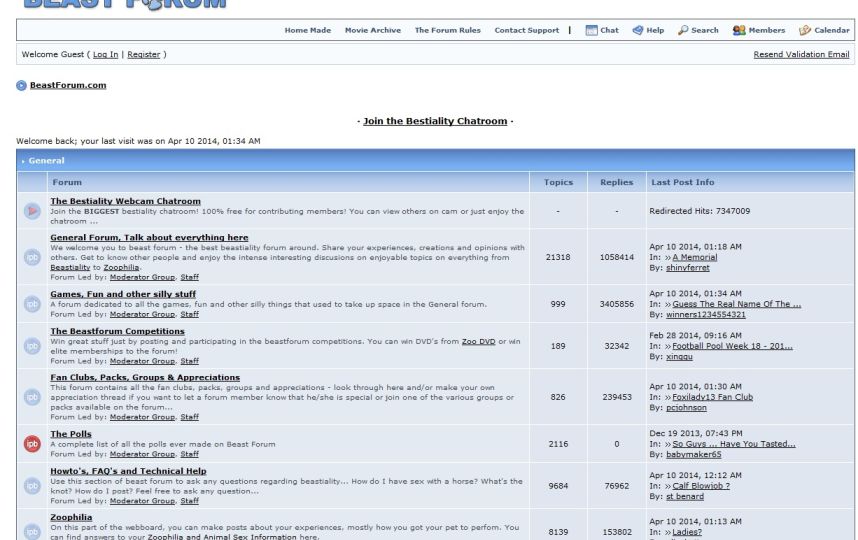Open the Foxilady13 Fan Club thread

(712, 397)
